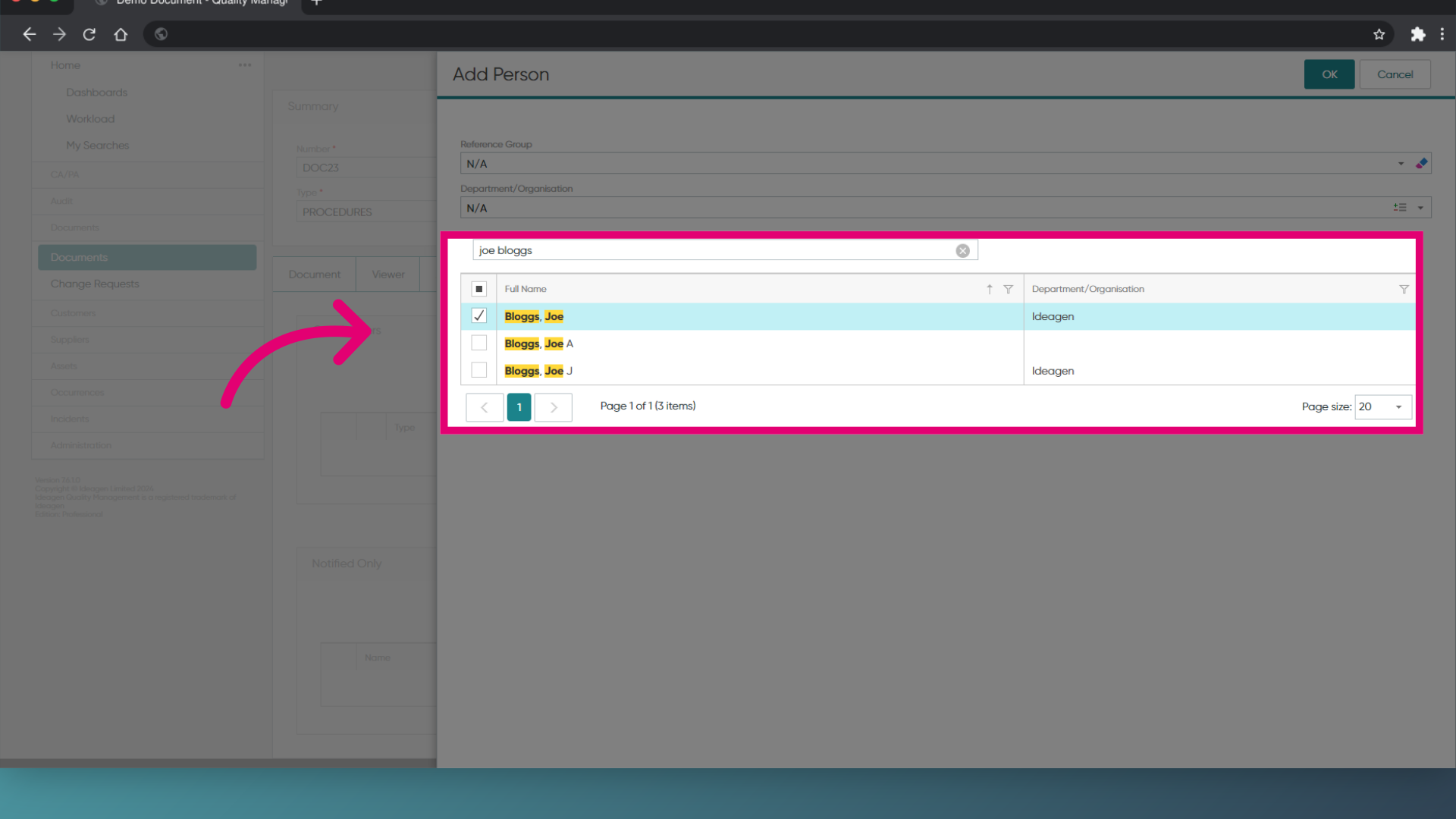The image size is (1456, 819).
Task: Open My Searches in the sidebar
Action: [x=97, y=146]
